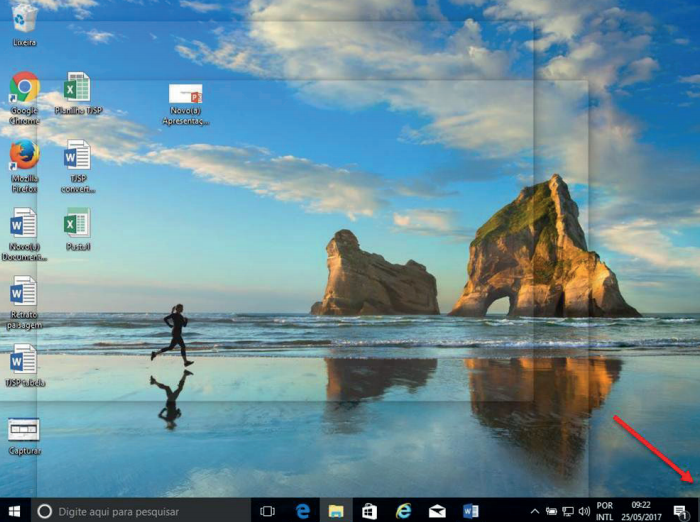Select the Google Chrome desktop shortcut
This screenshot has height=522, width=700.
tap(25, 88)
